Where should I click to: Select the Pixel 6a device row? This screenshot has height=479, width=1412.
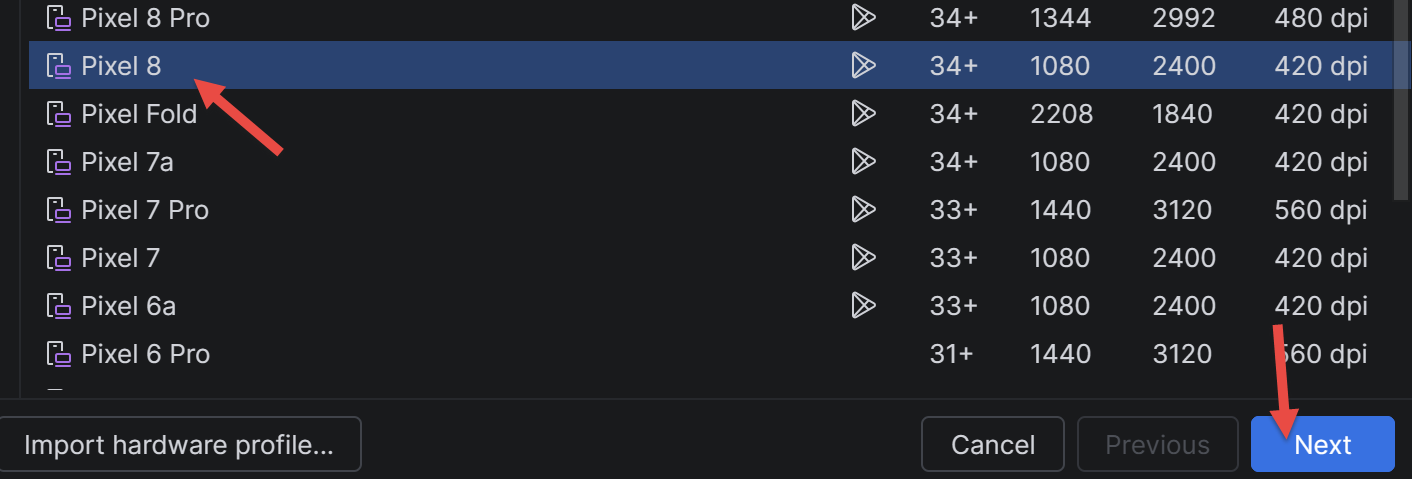click(x=710, y=306)
